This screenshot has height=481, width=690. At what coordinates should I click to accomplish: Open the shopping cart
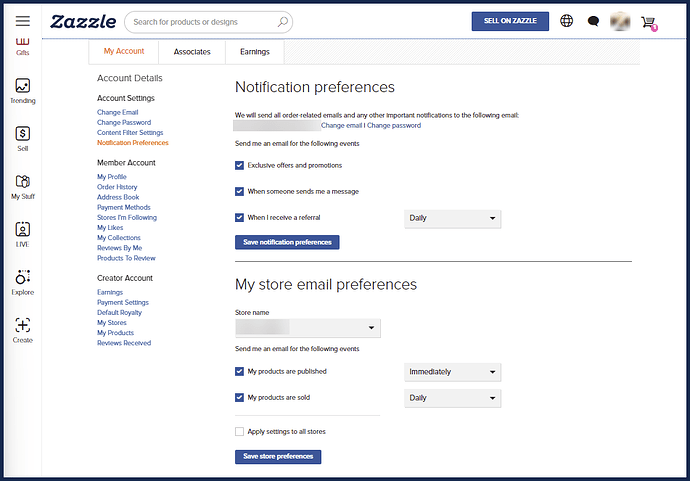coord(649,22)
